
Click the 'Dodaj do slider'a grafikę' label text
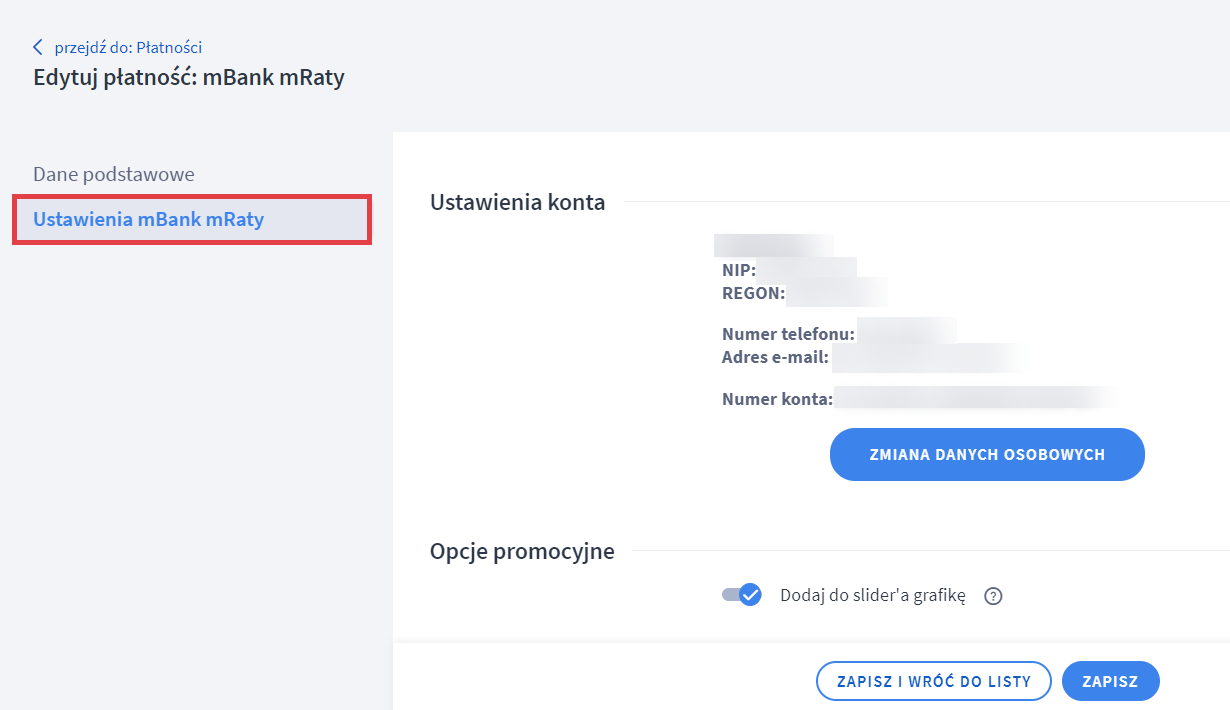[872, 595]
